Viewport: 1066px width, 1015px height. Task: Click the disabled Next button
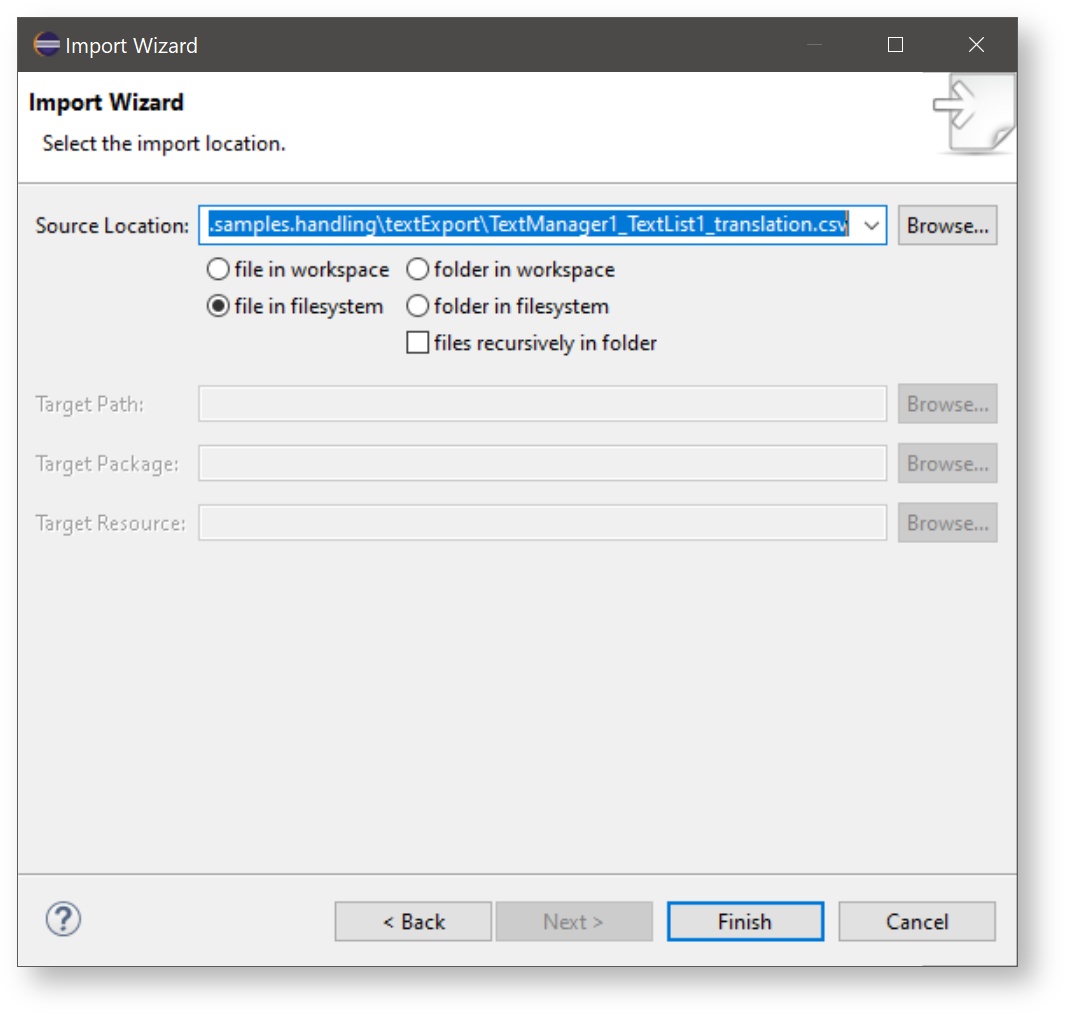click(x=573, y=921)
